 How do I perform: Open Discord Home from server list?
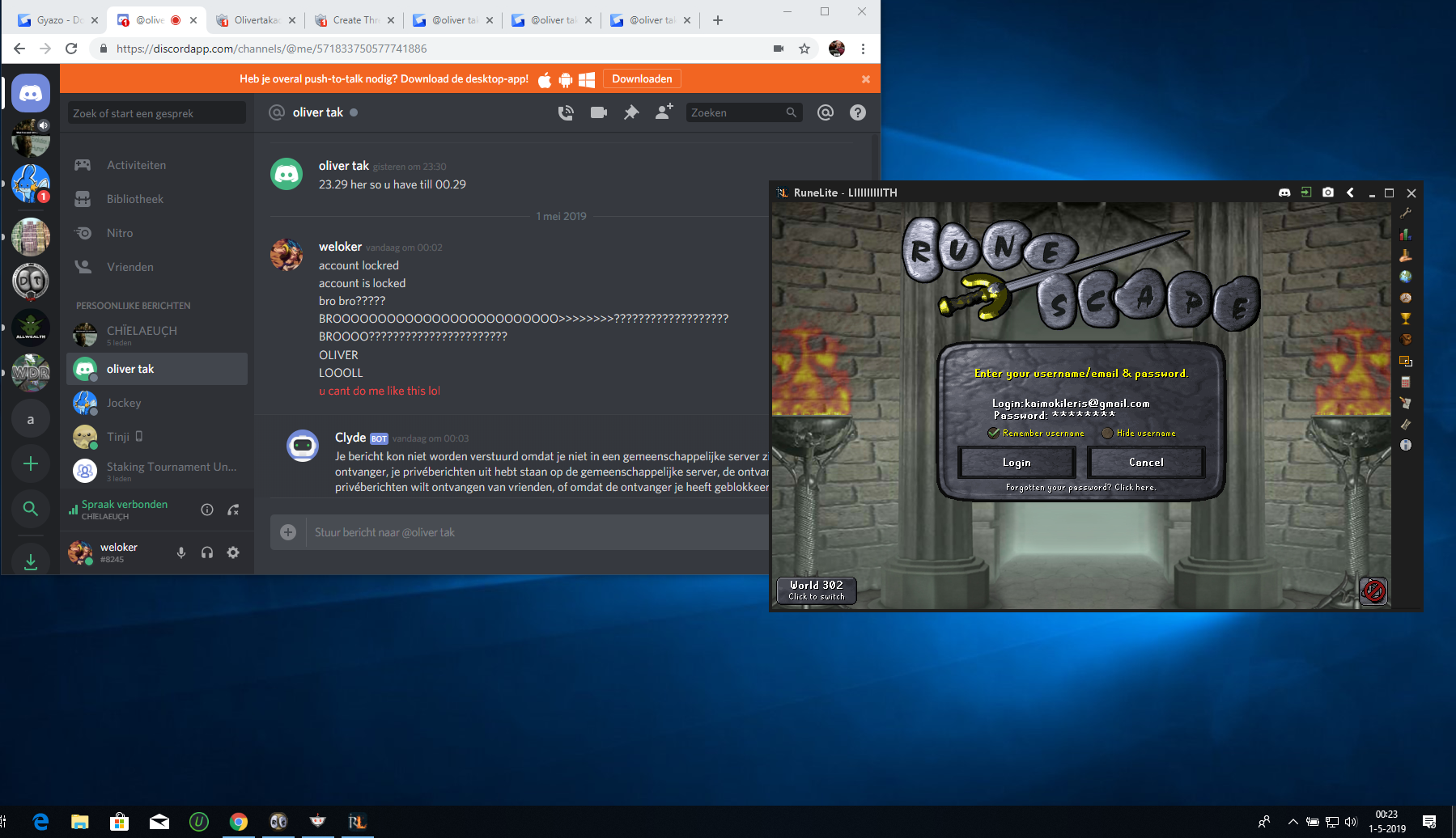31,94
